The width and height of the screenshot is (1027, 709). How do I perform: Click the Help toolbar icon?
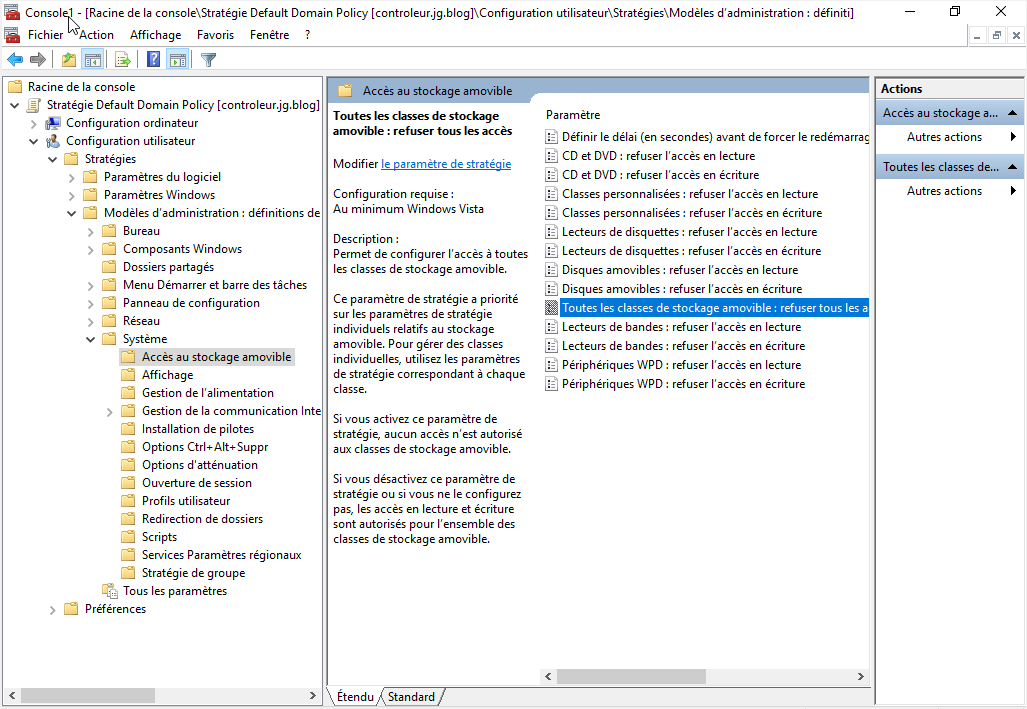point(153,60)
